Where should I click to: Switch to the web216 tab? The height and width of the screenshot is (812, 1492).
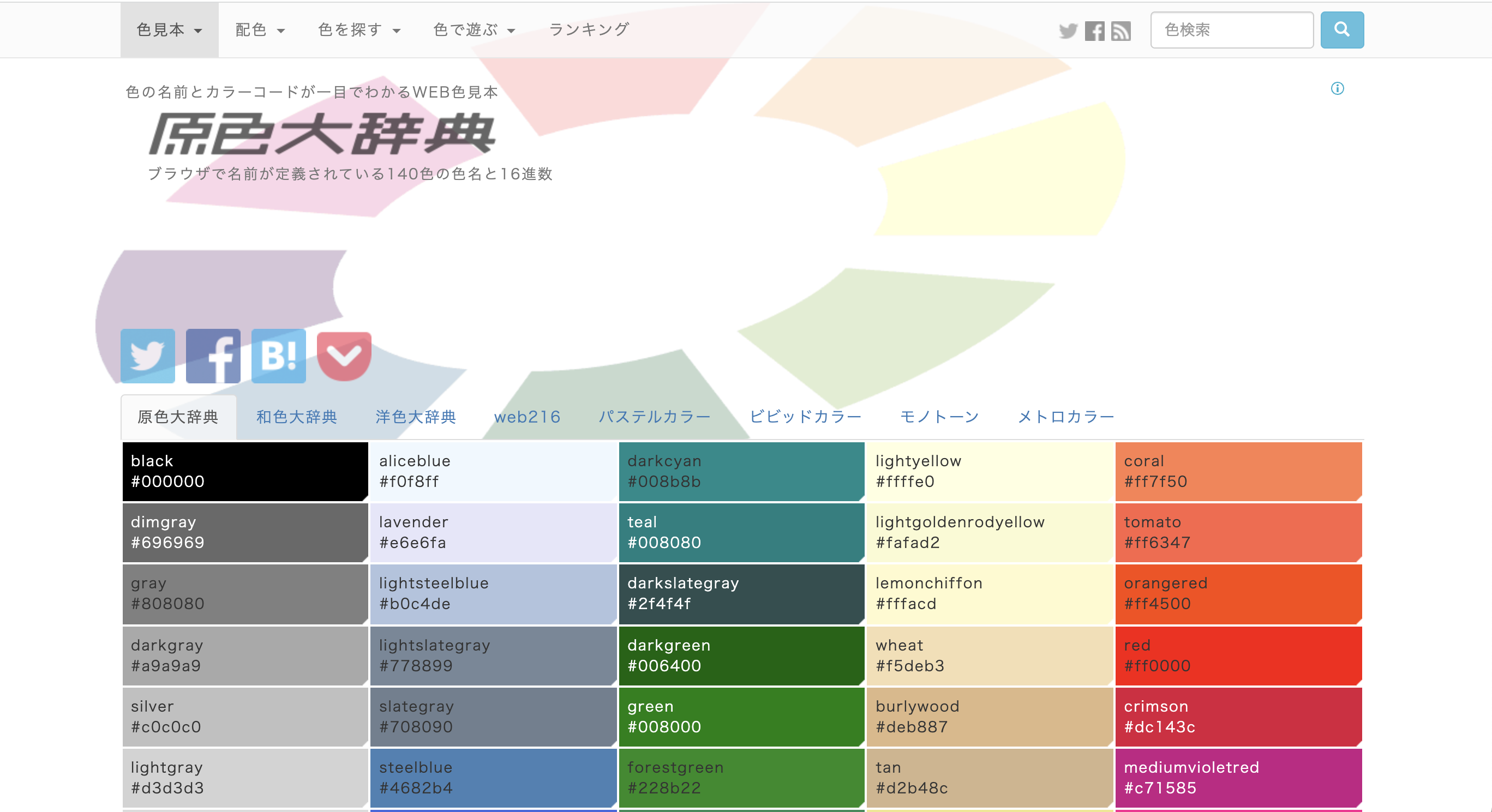(x=527, y=417)
